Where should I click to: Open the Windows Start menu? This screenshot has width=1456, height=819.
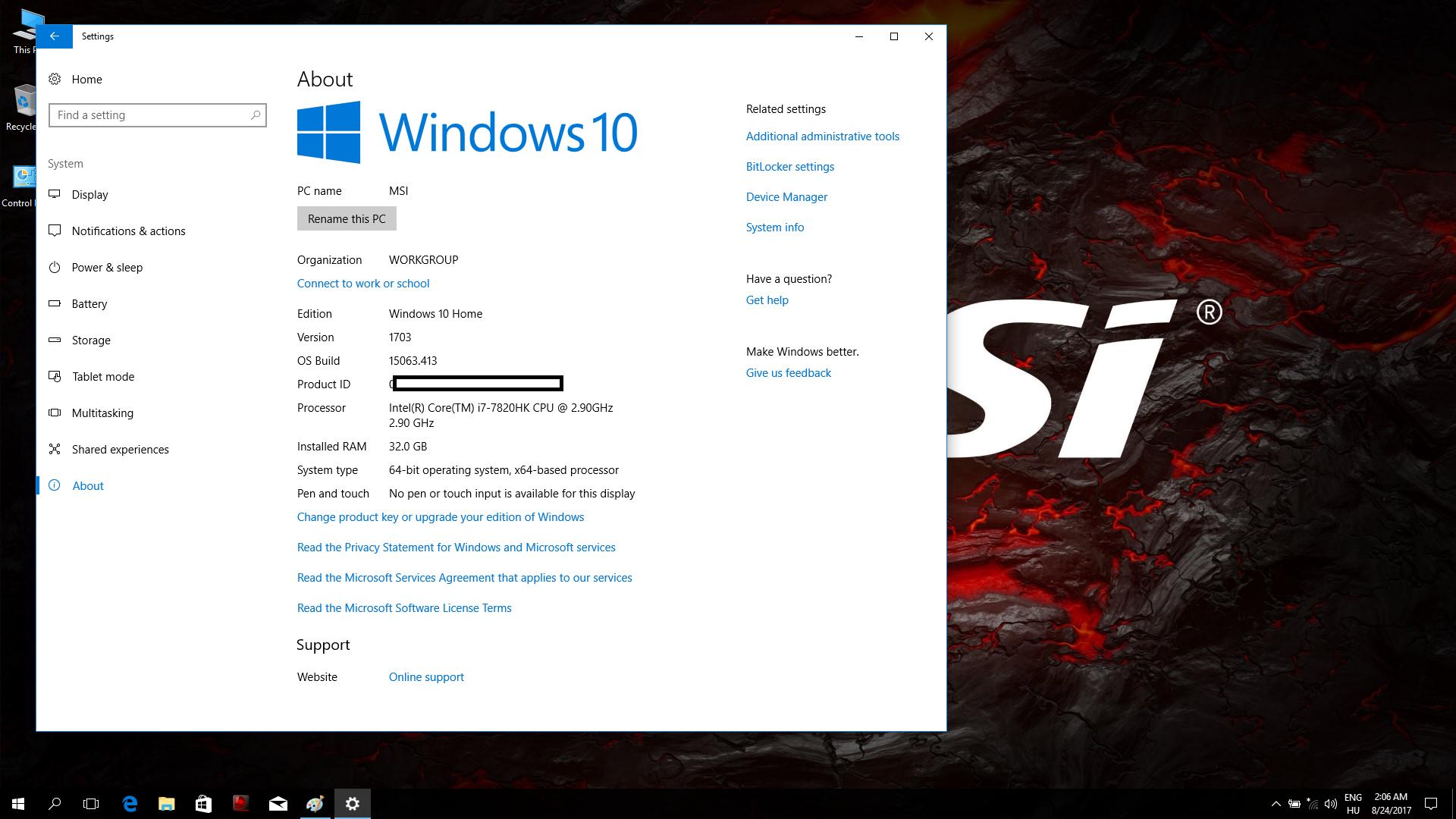pos(18,804)
